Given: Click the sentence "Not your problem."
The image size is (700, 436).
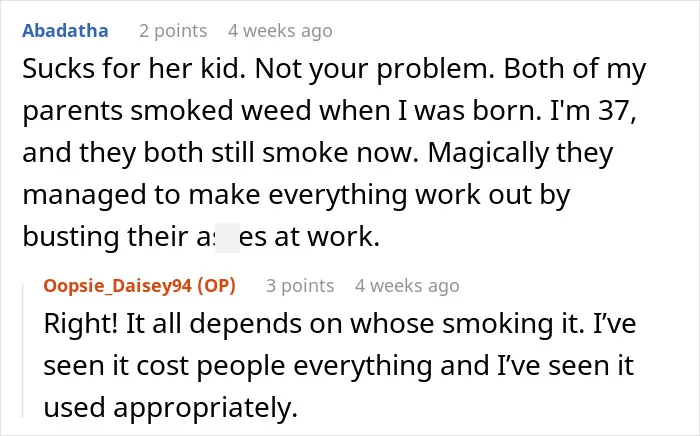Looking at the screenshot, I should pyautogui.click(x=375, y=70).
